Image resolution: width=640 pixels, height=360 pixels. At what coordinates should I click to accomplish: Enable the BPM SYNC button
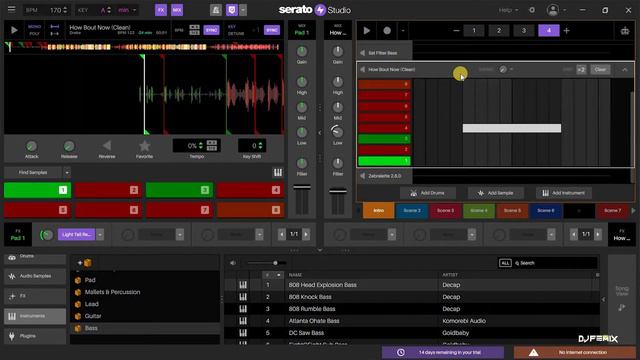(211, 30)
